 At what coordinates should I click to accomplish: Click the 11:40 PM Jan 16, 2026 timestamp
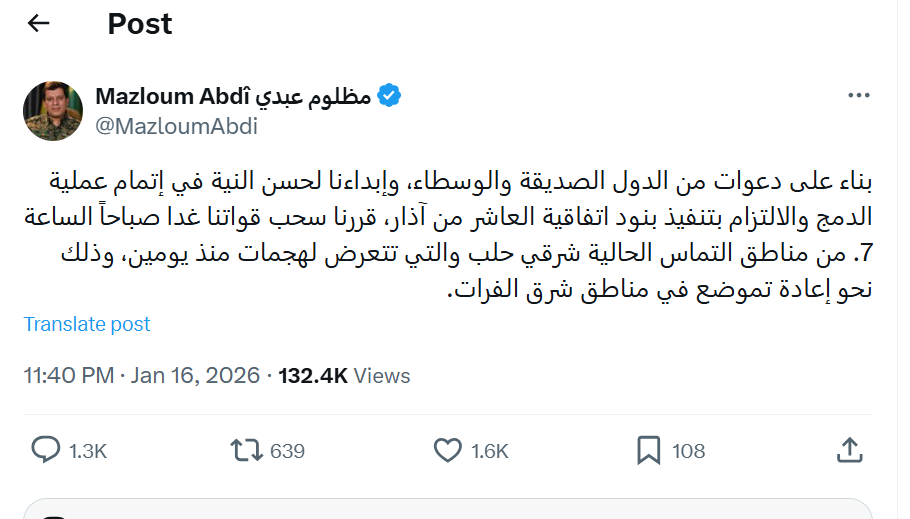point(141,376)
